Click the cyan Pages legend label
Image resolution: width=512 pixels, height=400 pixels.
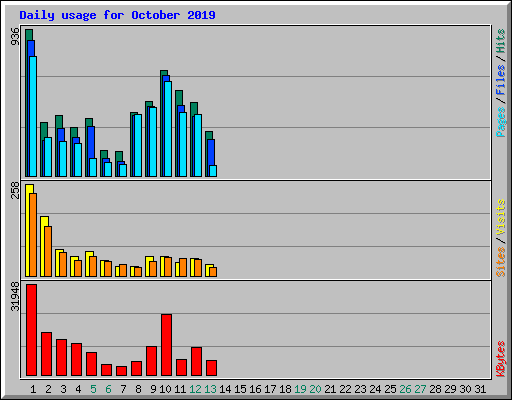(x=501, y=122)
